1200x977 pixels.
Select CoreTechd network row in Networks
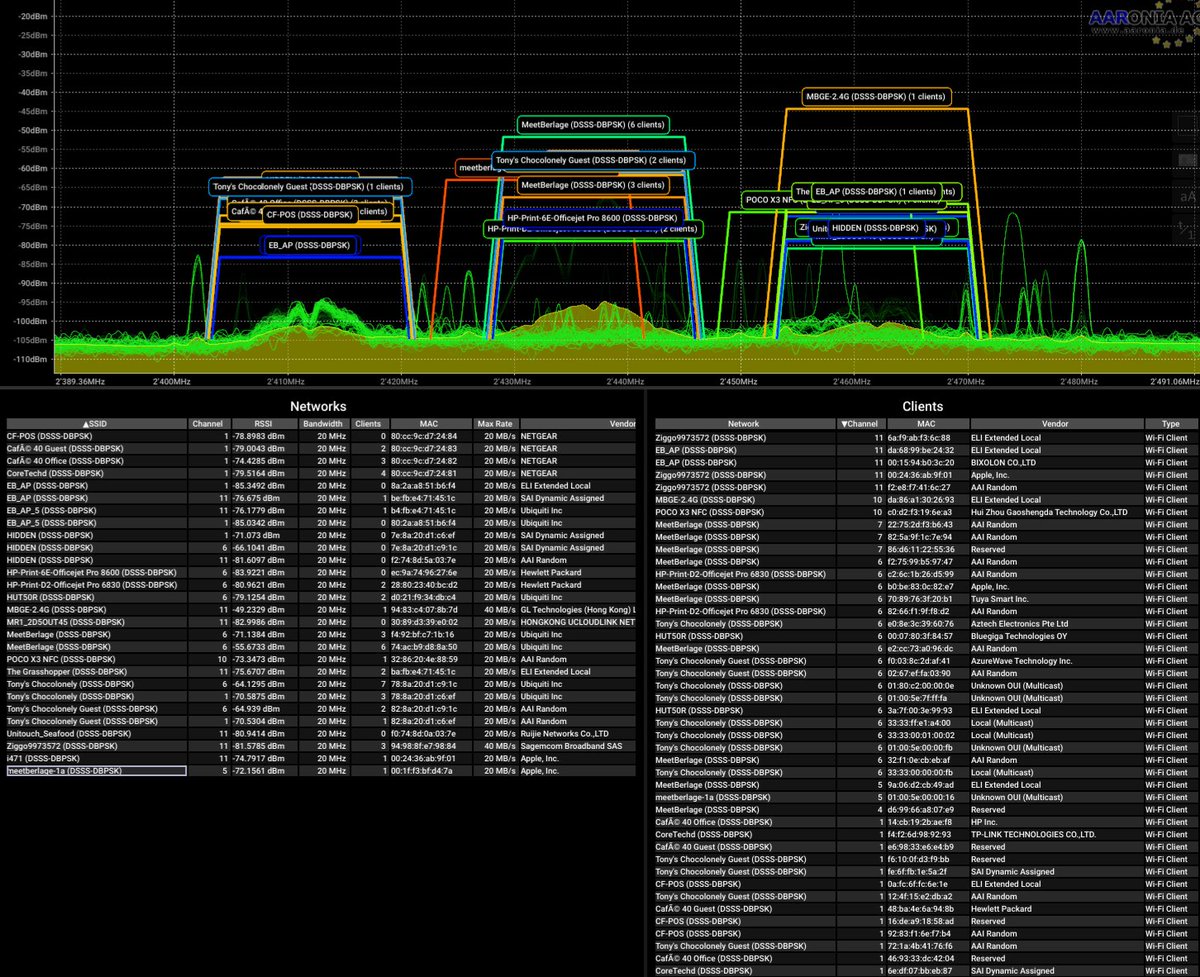(x=320, y=473)
